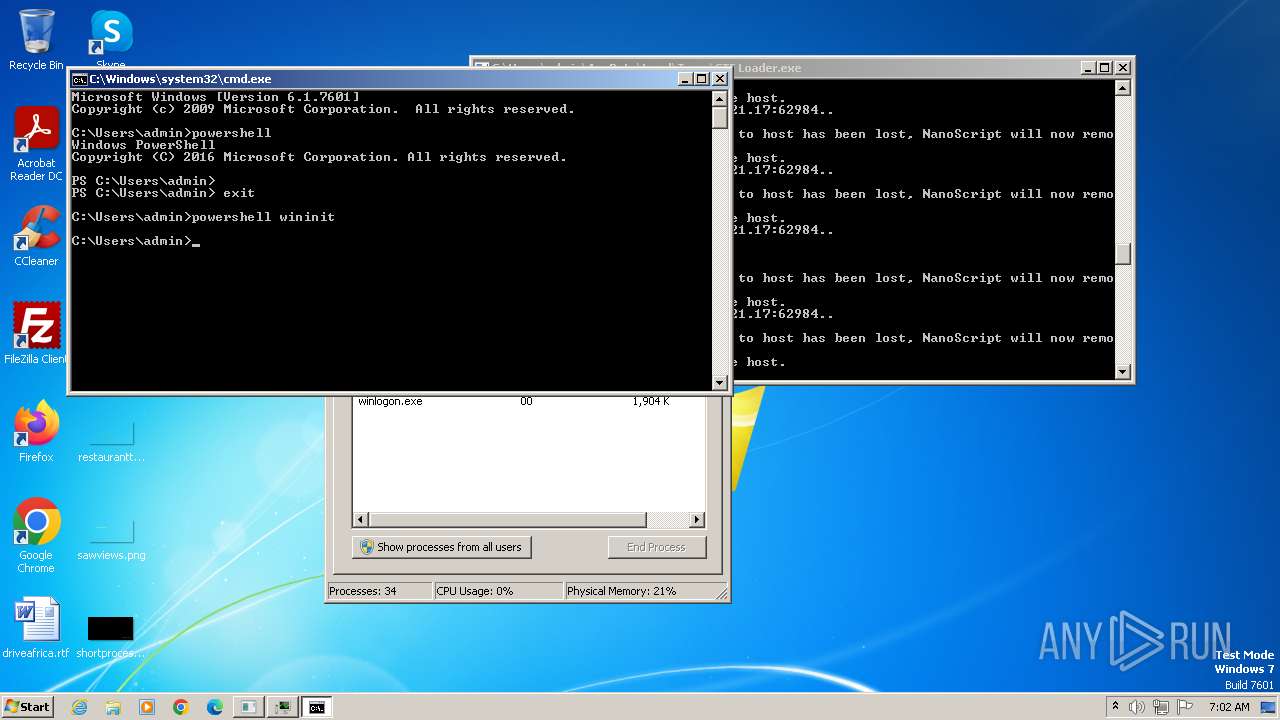Switch to Task Manager taskbar button

click(283, 707)
